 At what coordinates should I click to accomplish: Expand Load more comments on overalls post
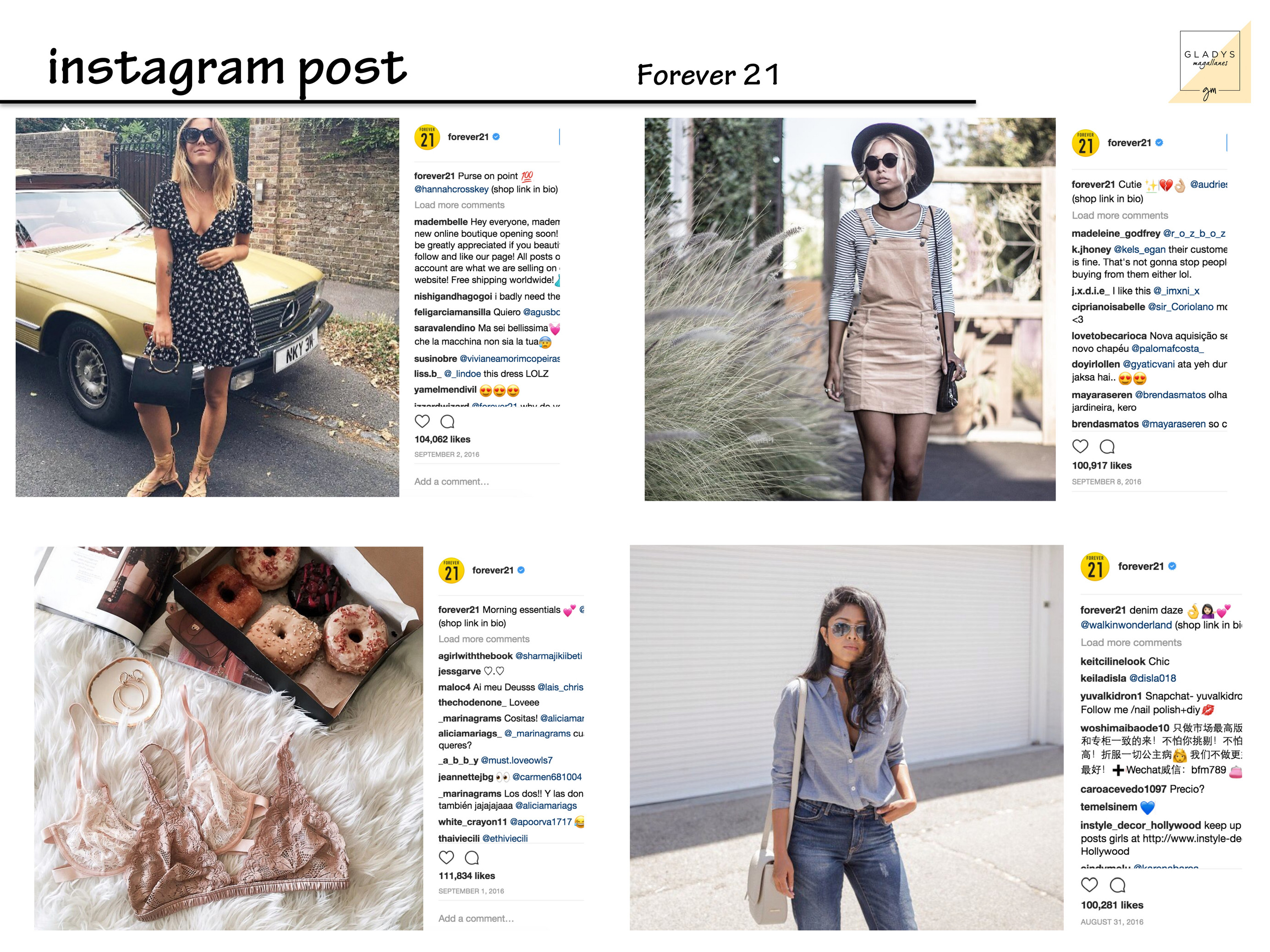pyautogui.click(x=1120, y=215)
